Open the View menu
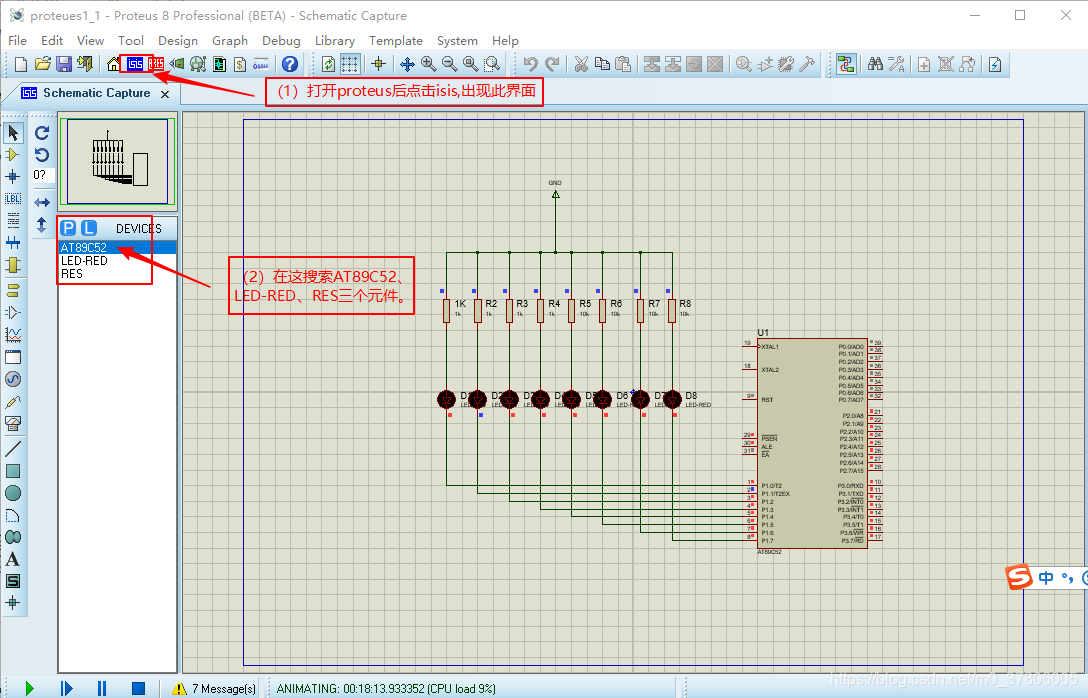Viewport: 1088px width, 698px height. (90, 41)
